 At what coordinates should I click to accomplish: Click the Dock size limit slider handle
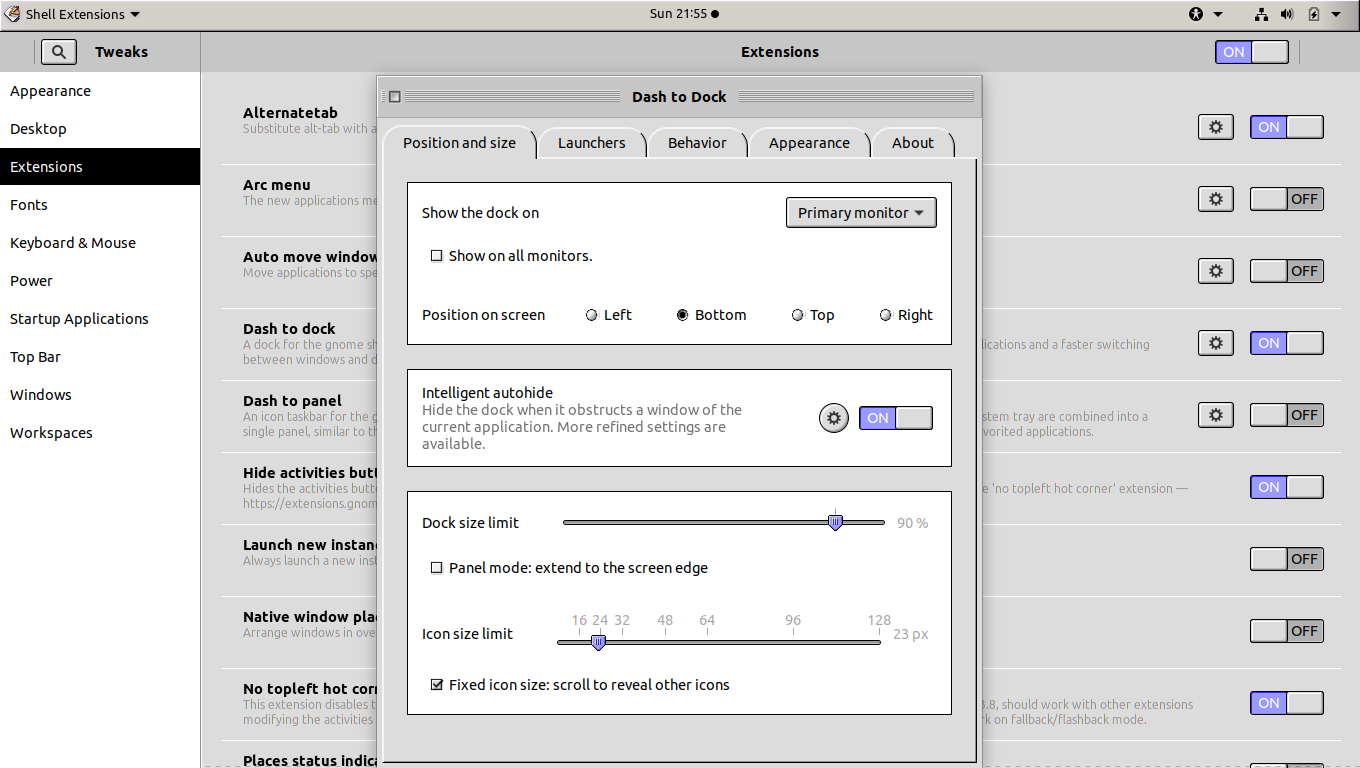tap(835, 522)
